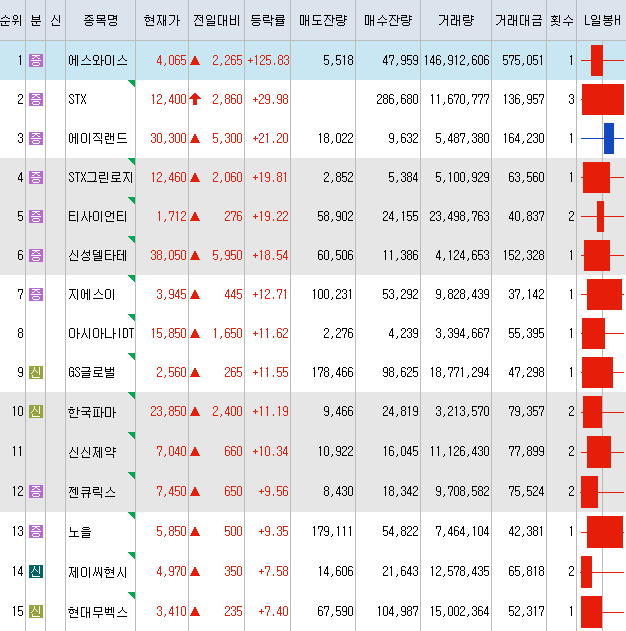Screen dimensions: 626x631
Task: Click the daily candle chart for 지에스이
Action: tap(602, 295)
